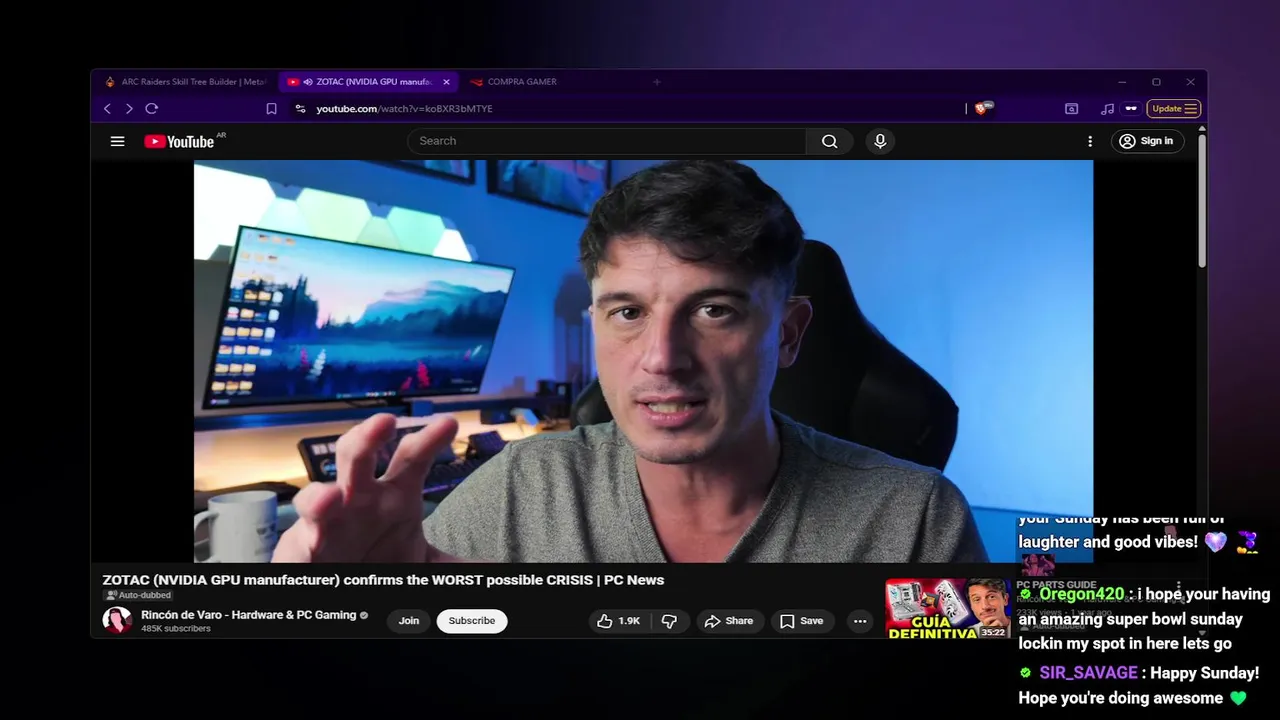Sign in to YouTube
The width and height of the screenshot is (1280, 720).
pyautogui.click(x=1146, y=141)
